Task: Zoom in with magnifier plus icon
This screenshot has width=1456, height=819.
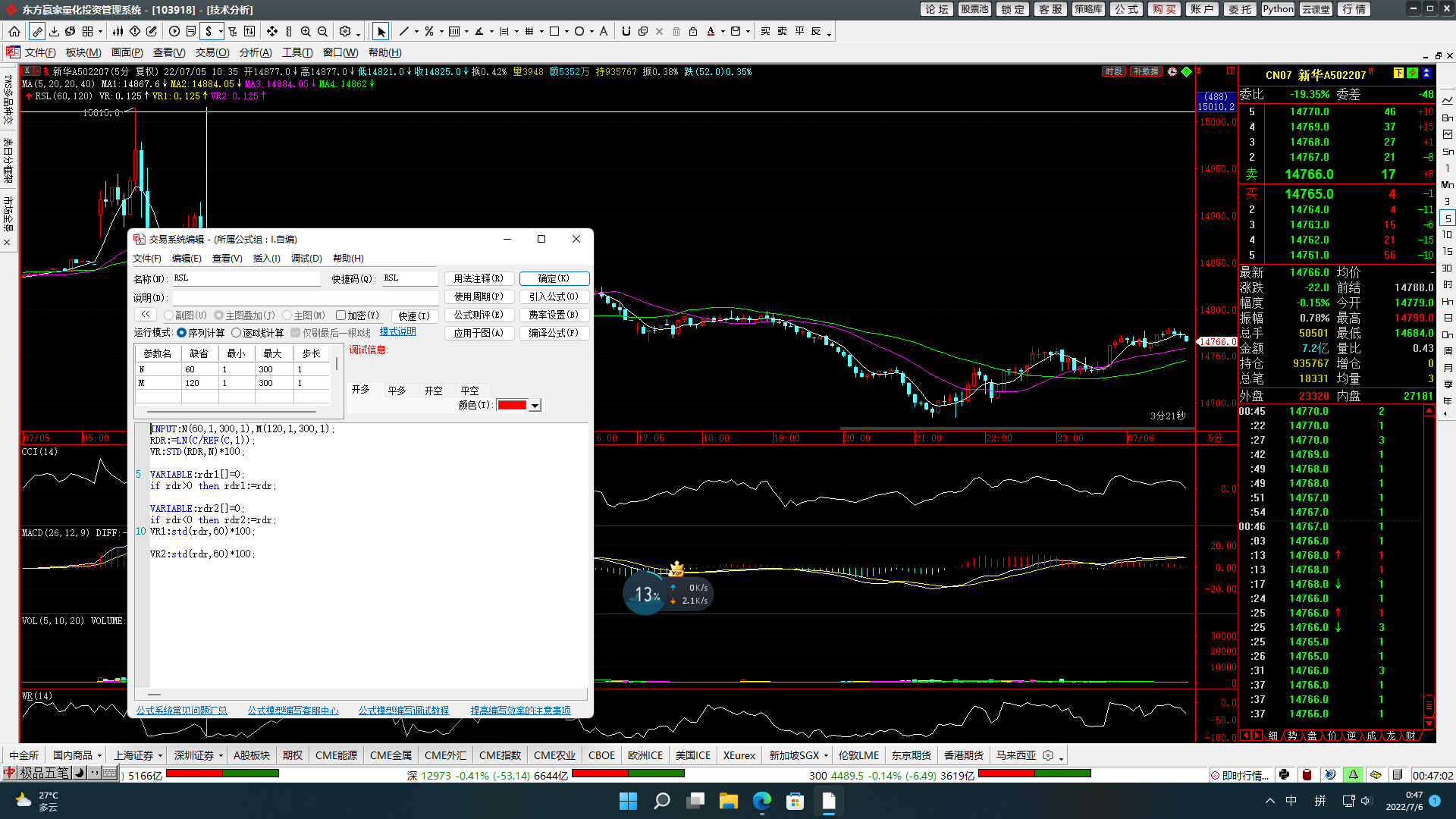Action: pos(306,31)
